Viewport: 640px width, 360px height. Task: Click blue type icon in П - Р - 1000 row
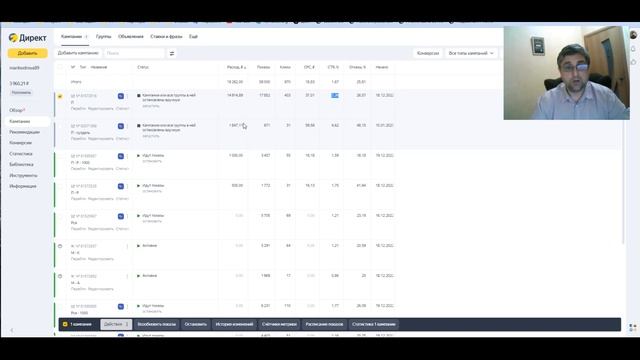pyautogui.click(x=121, y=156)
